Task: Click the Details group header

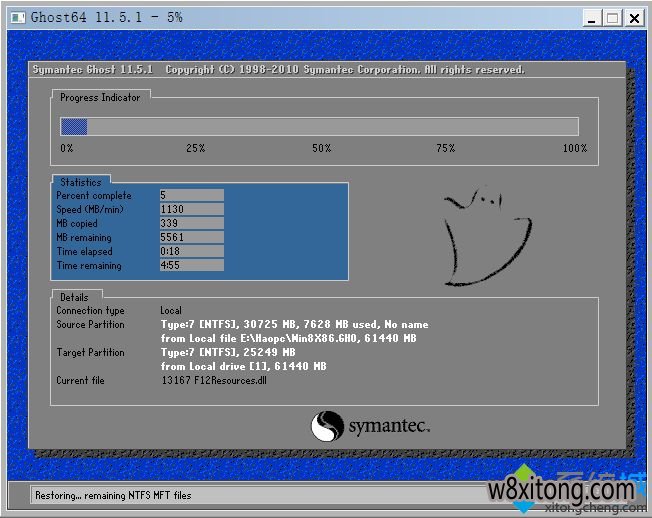Action: point(74,297)
